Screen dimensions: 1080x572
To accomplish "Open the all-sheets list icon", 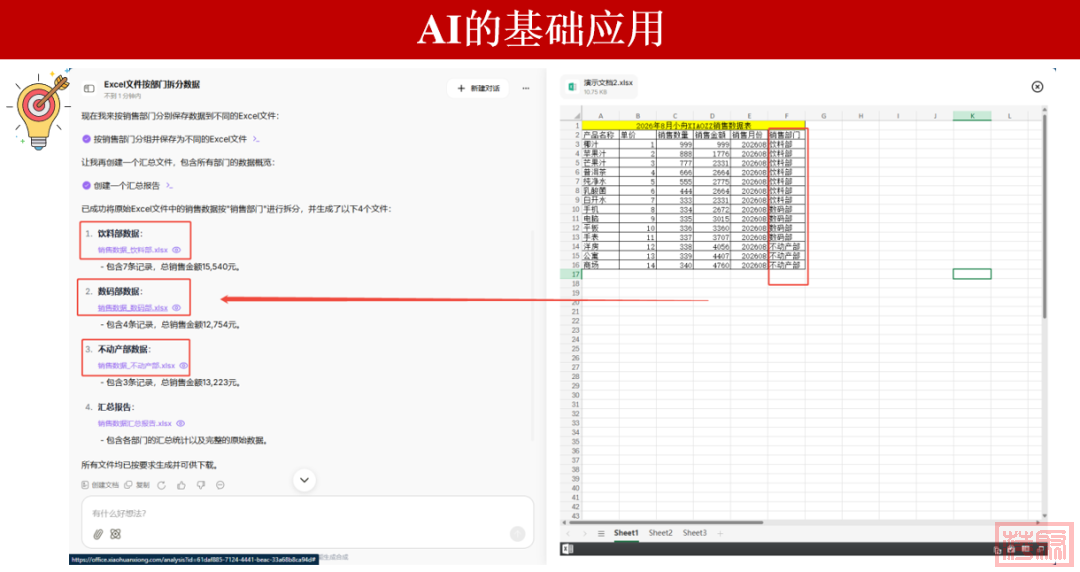I will [601, 533].
